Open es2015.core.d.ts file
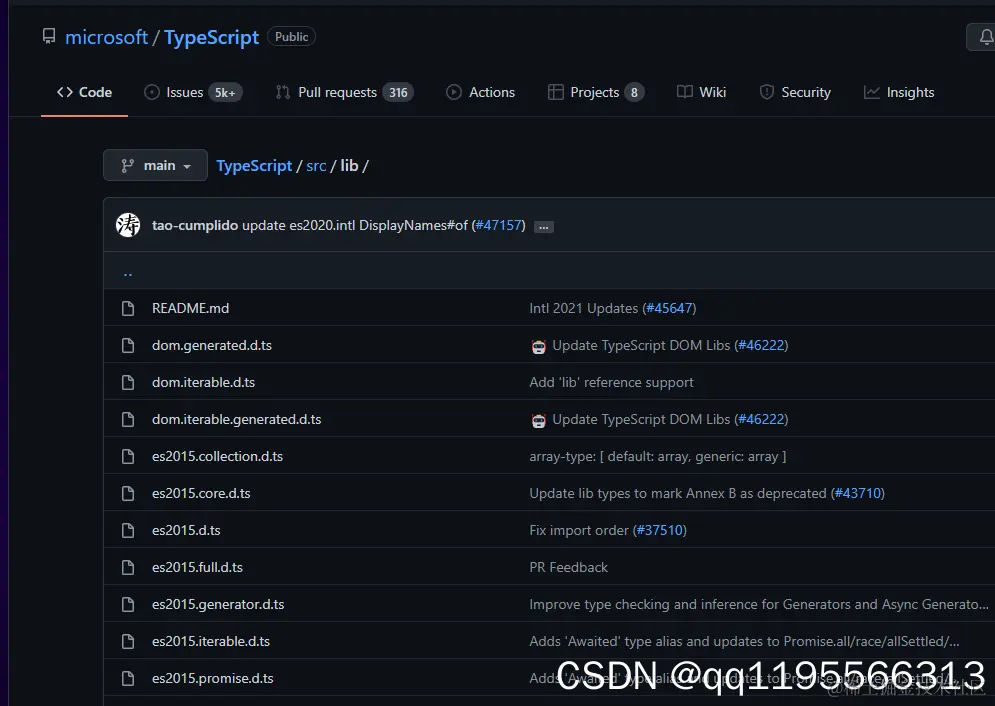This screenshot has width=995, height=706. (x=201, y=494)
